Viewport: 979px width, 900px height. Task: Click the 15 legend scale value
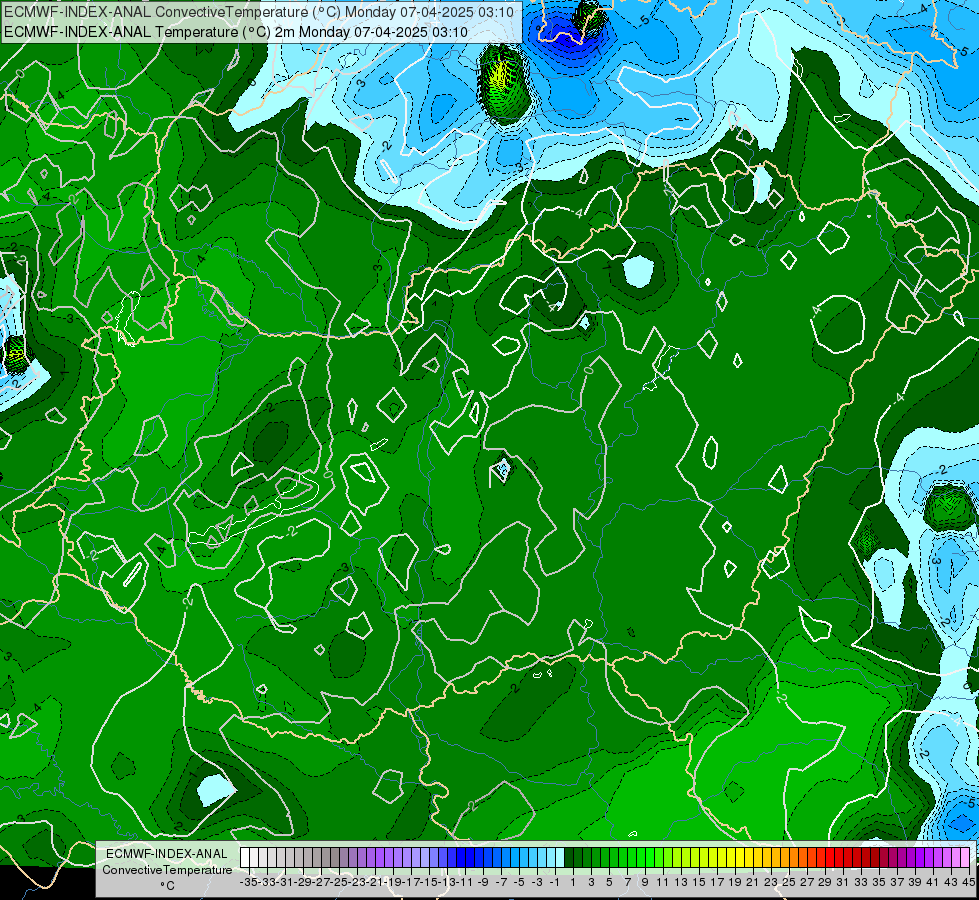pos(699,882)
